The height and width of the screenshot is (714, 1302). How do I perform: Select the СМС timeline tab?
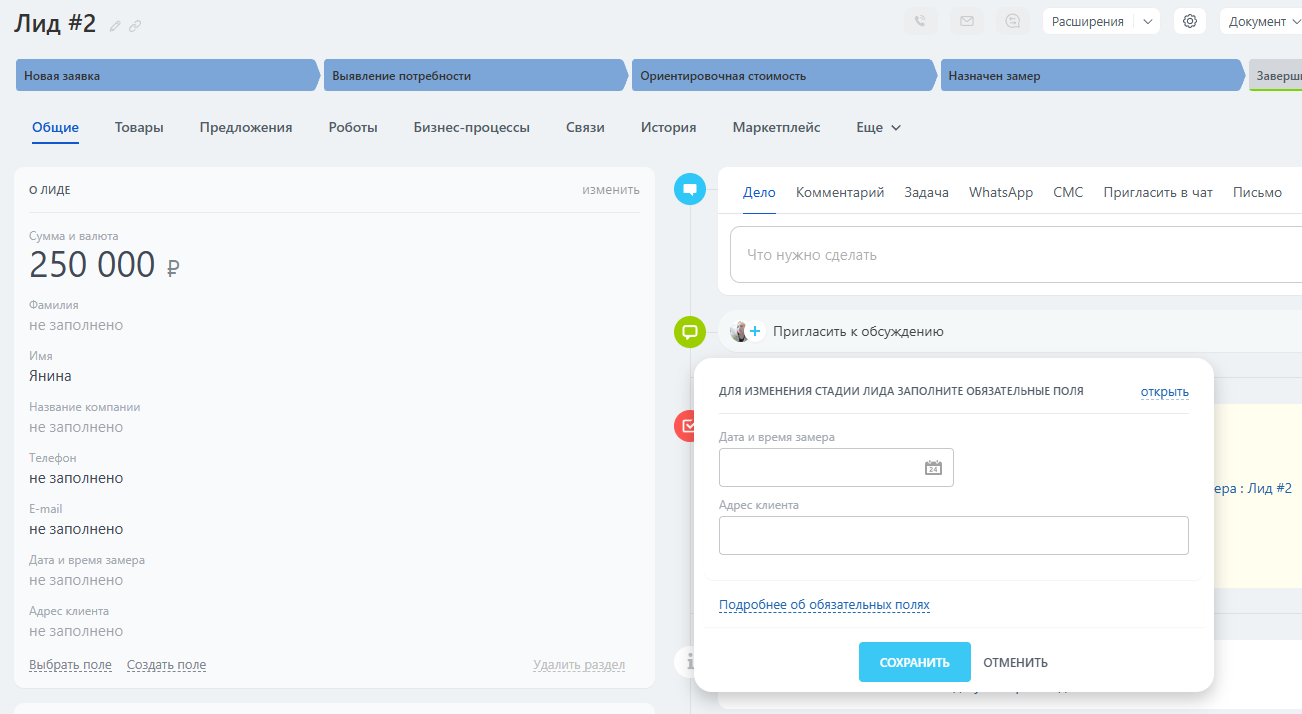tap(1068, 192)
